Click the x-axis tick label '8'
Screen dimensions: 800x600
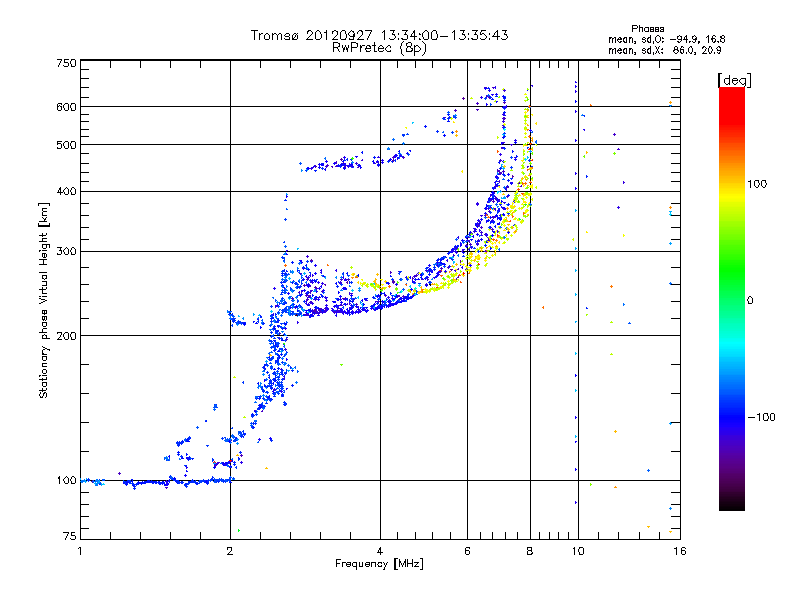[x=530, y=551]
